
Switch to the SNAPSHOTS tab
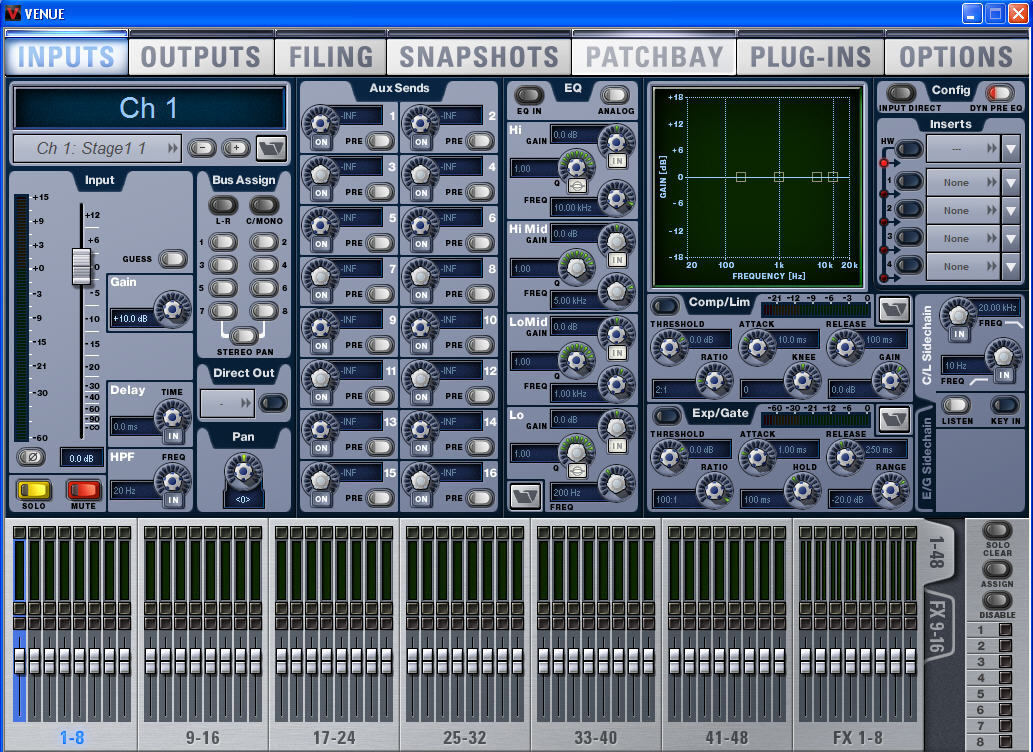pyautogui.click(x=479, y=57)
